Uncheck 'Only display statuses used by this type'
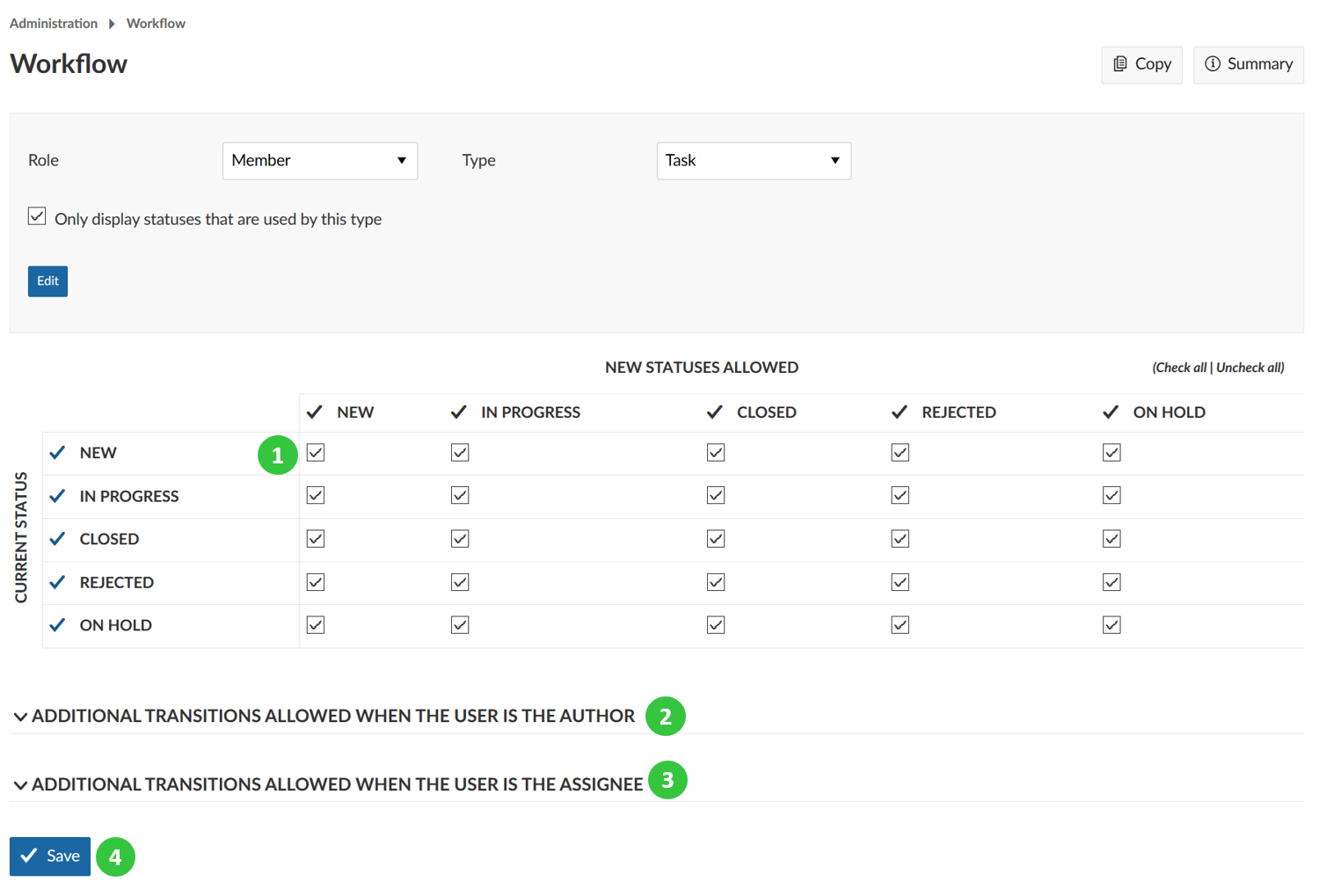The height and width of the screenshot is (896, 1319). tap(37, 216)
